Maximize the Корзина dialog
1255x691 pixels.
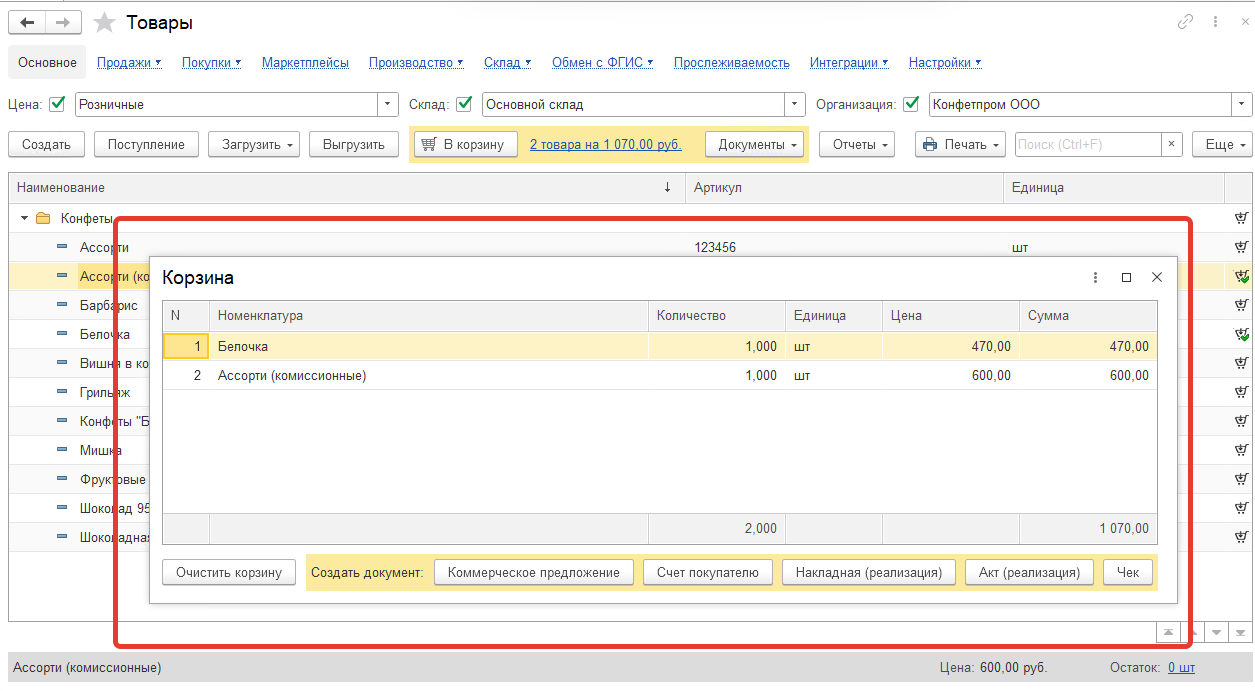point(1126,278)
